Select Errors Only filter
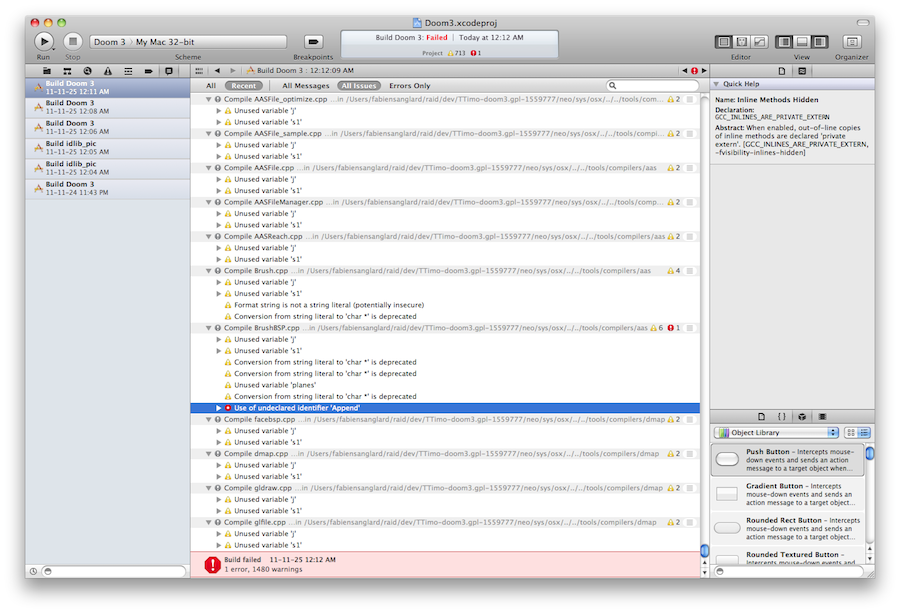This screenshot has height=613, width=900. click(410, 86)
